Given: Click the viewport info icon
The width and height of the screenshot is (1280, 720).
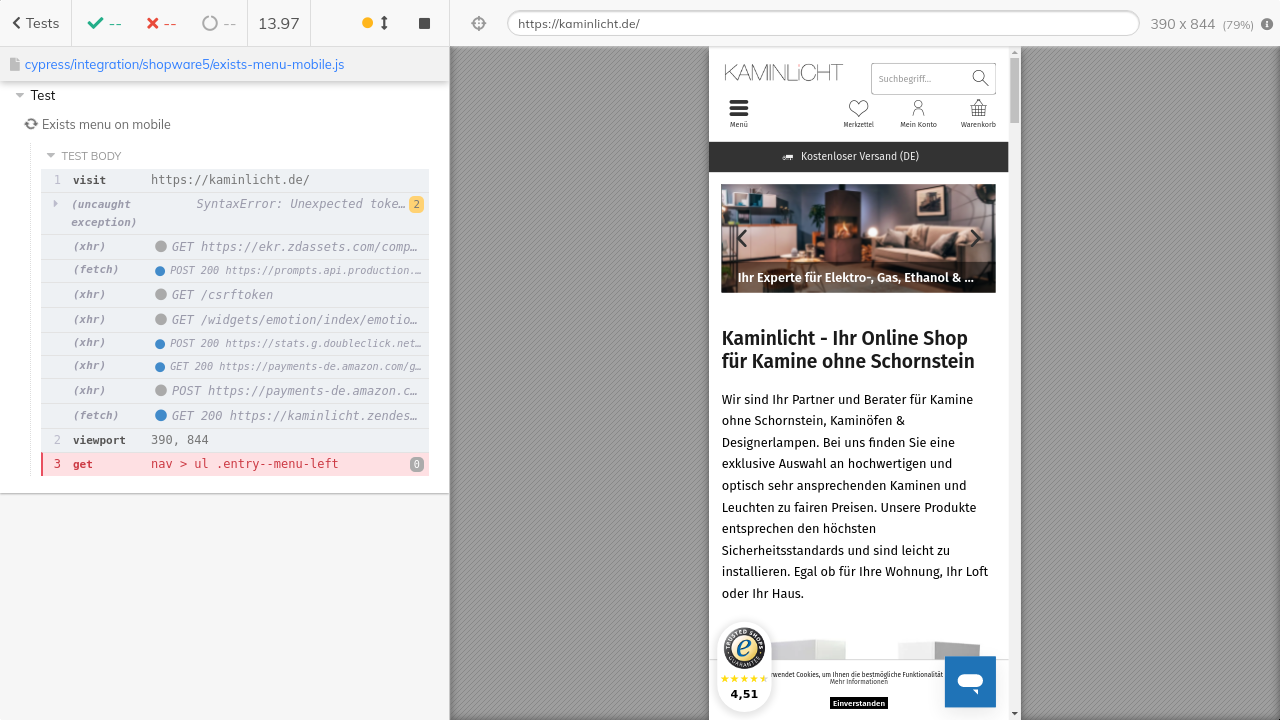Looking at the screenshot, I should (1267, 24).
